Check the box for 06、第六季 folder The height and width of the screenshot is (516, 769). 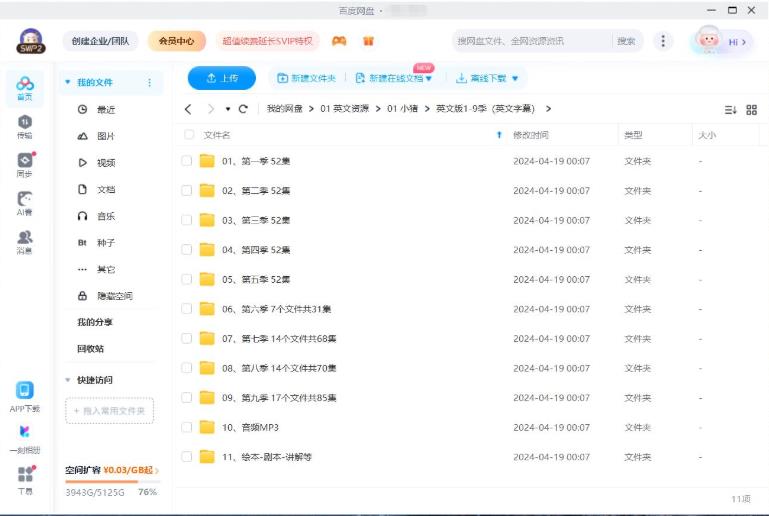coord(187,309)
